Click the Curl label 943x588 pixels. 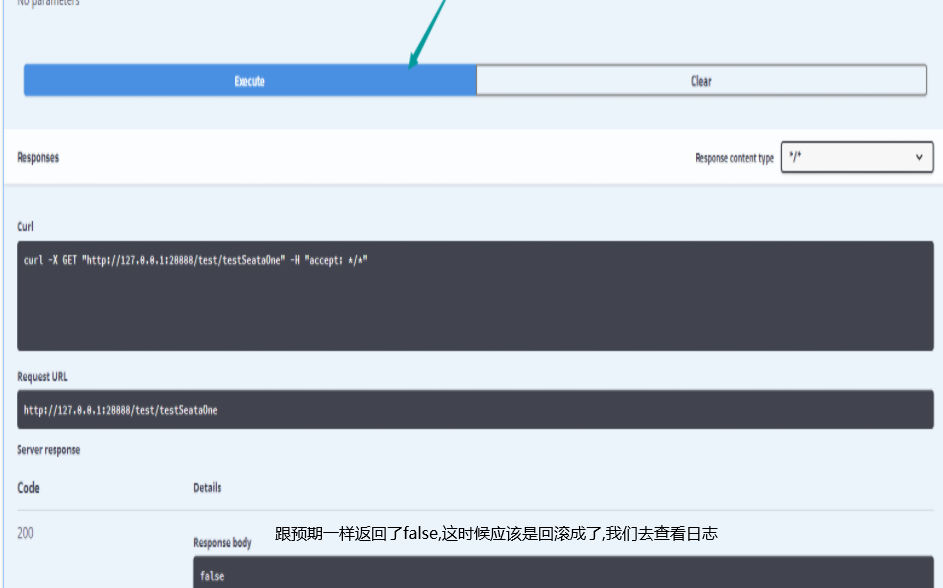coord(25,227)
